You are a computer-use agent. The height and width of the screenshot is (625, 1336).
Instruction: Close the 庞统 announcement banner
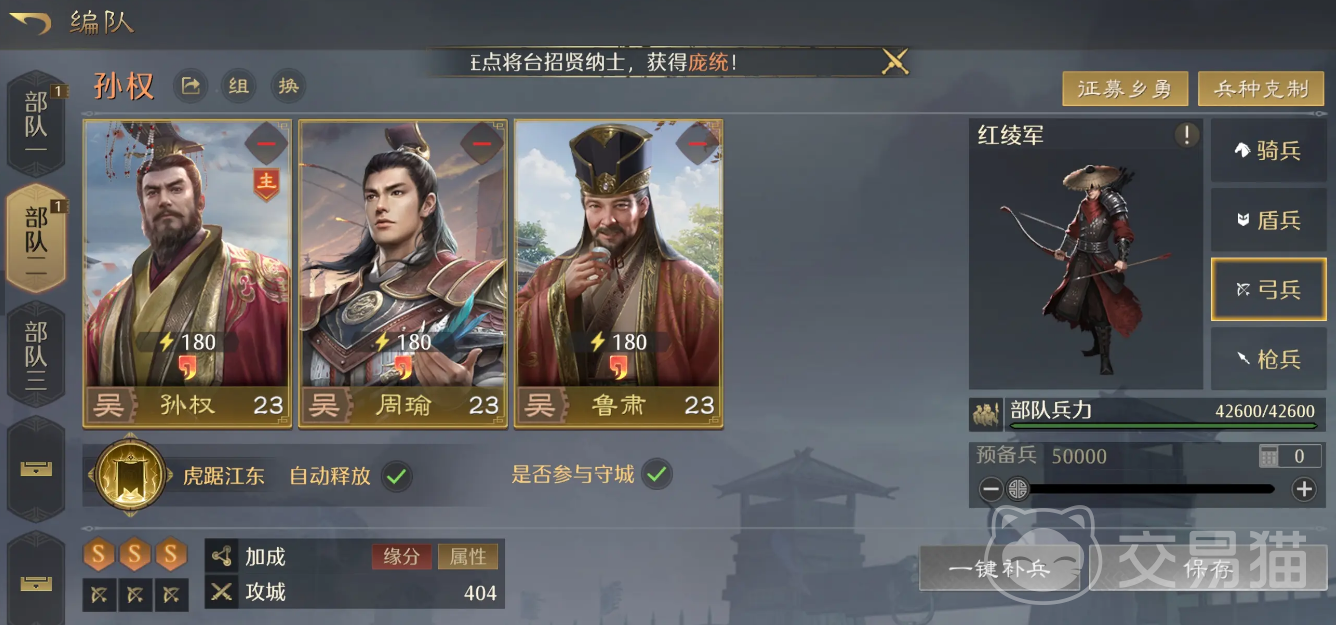click(x=895, y=62)
